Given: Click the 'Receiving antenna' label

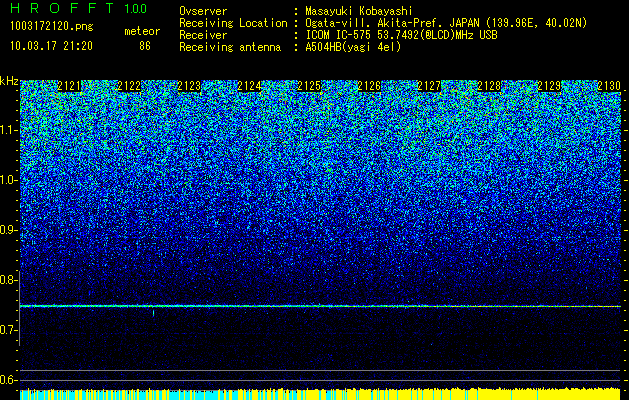Looking at the screenshot, I should pos(230,47).
